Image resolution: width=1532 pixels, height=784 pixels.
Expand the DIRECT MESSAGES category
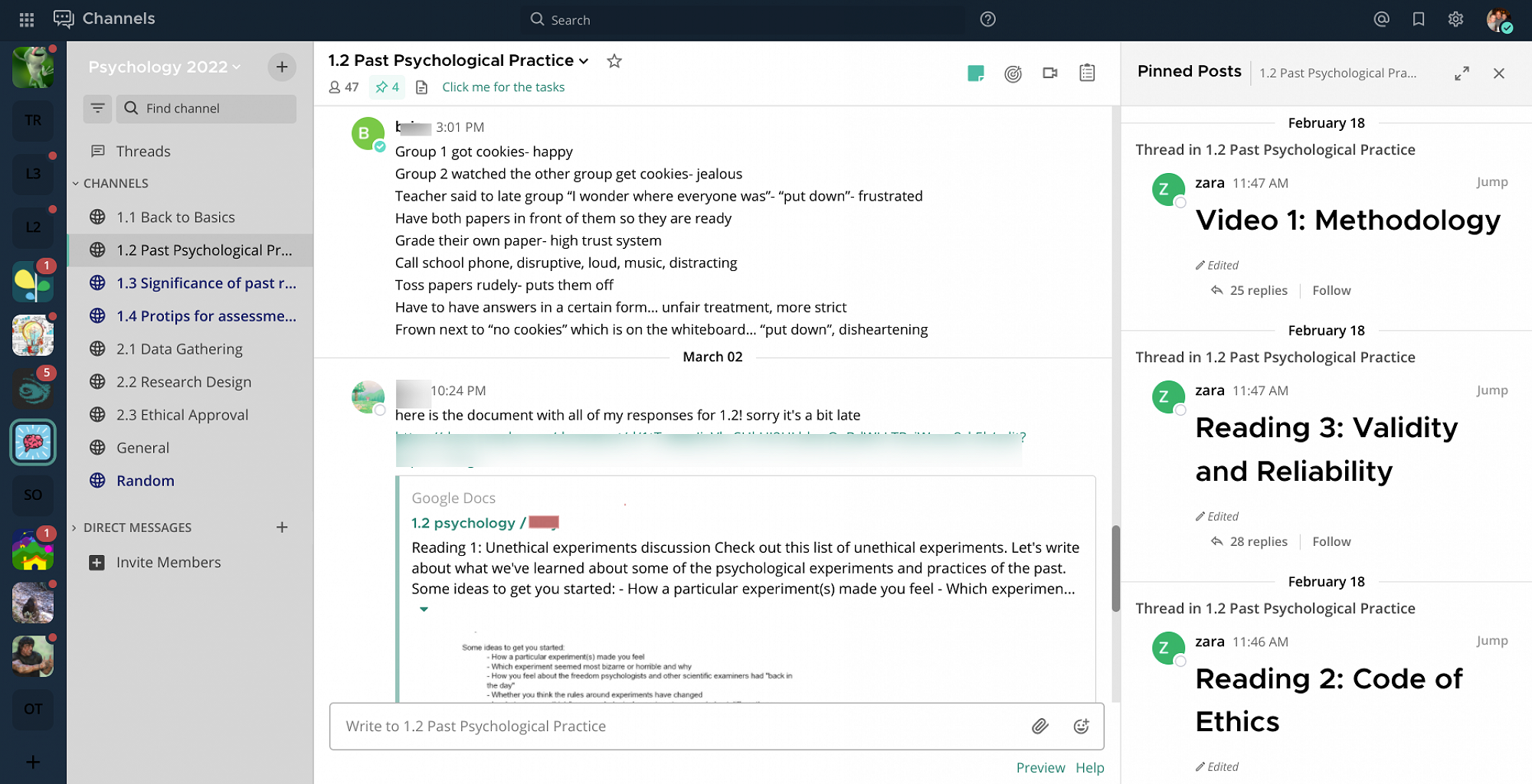74,528
